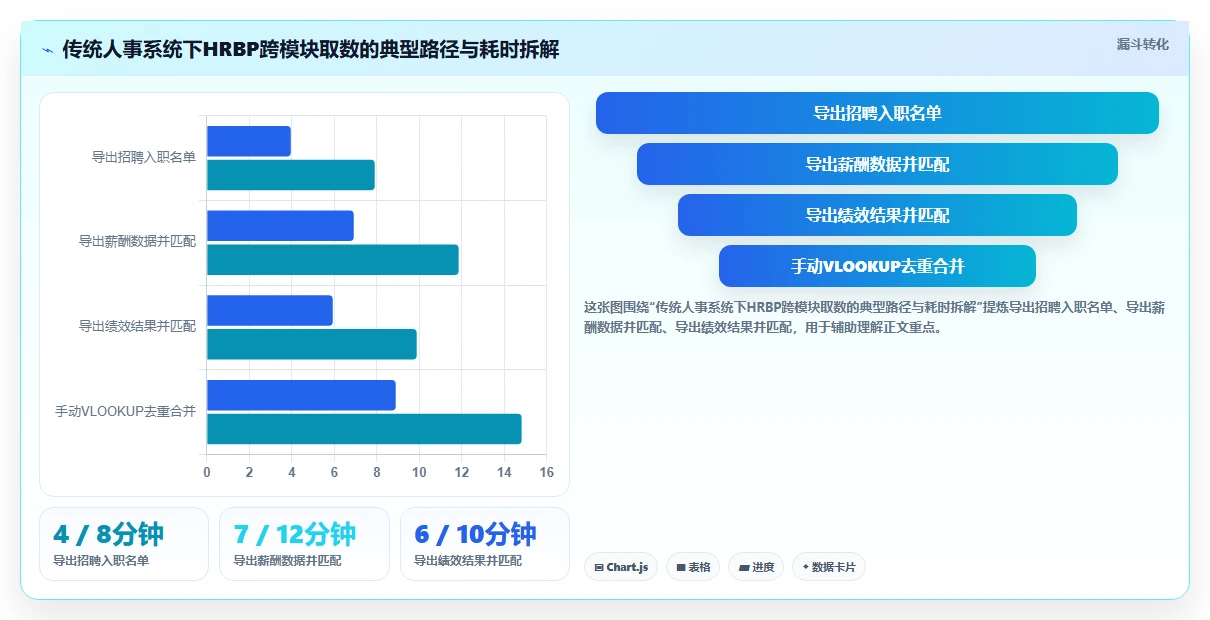Click the Chart.js tag chip
The image size is (1210, 620).
coord(621,567)
